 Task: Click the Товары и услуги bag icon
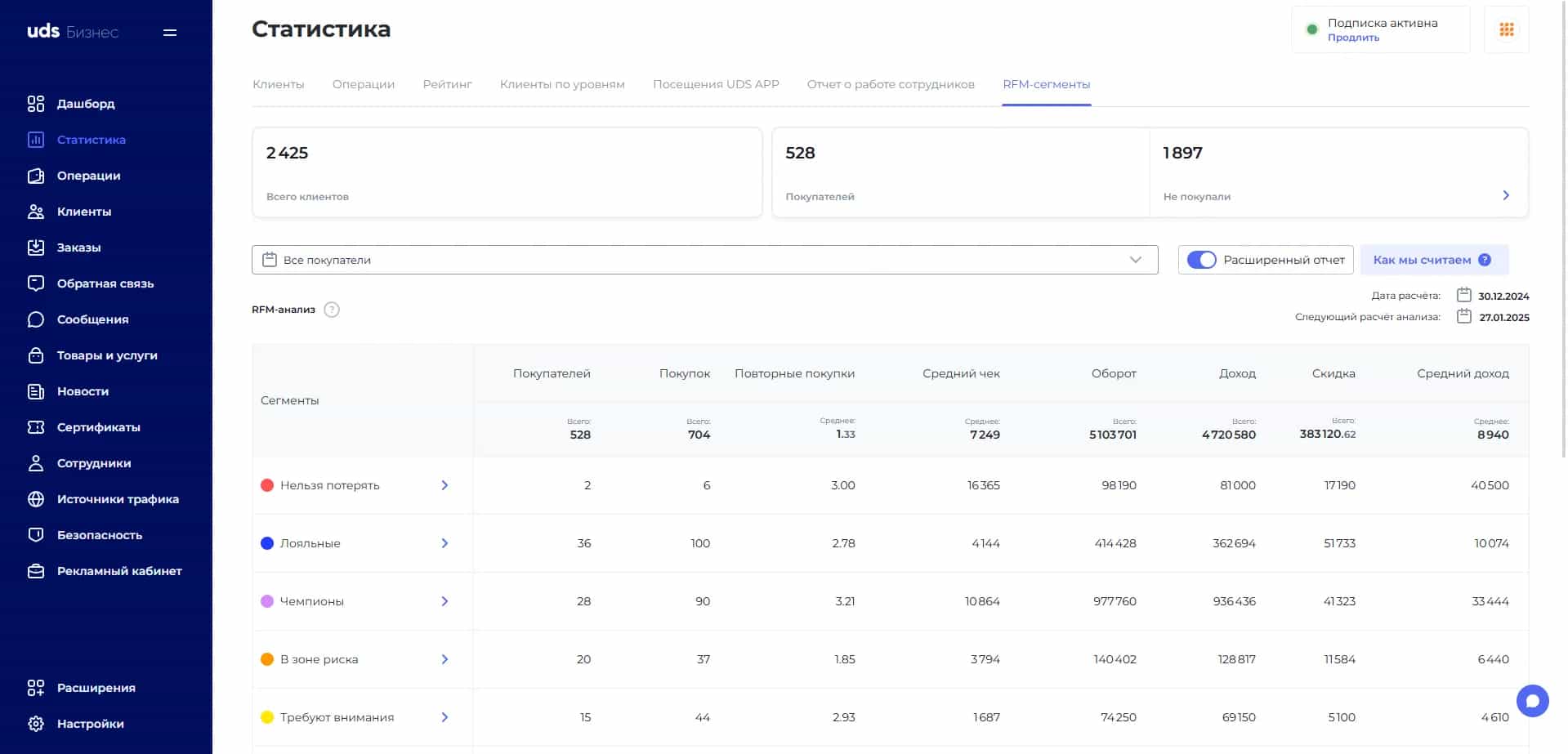point(36,355)
